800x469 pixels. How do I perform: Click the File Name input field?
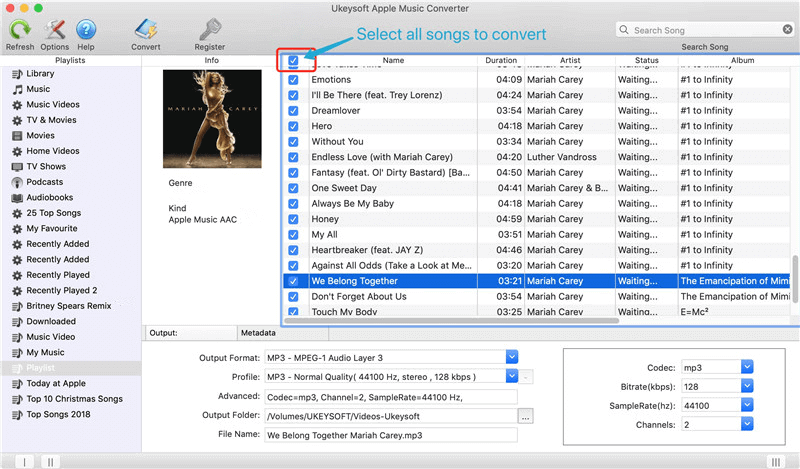[391, 435]
